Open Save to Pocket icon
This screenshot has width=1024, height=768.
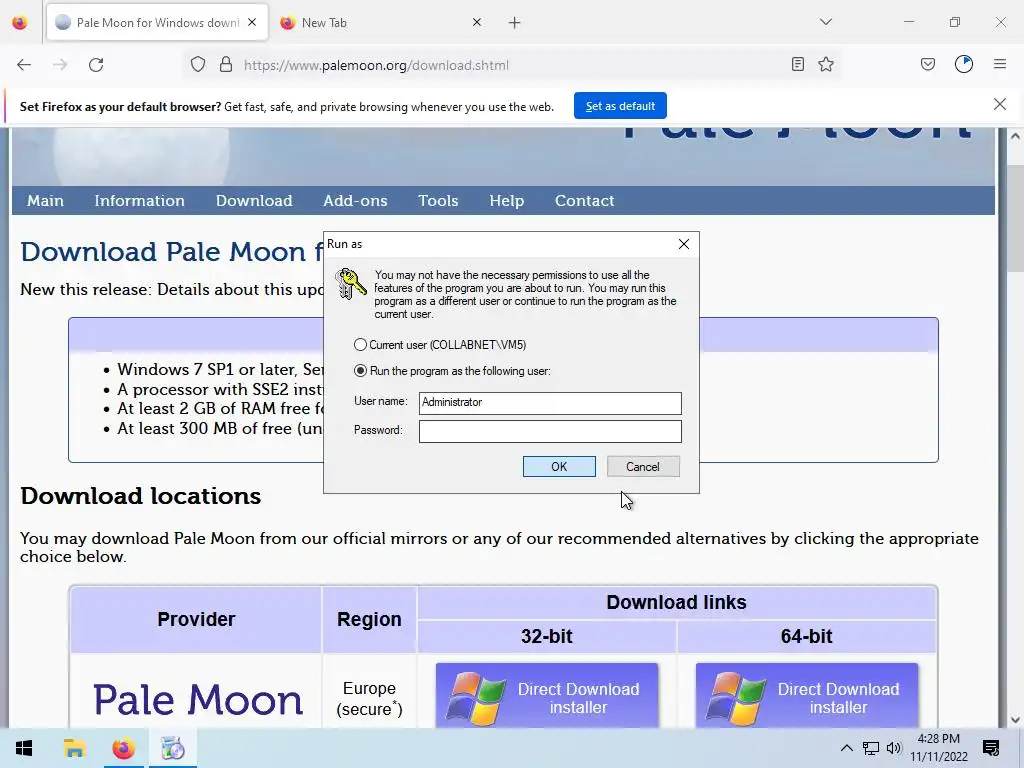[927, 64]
